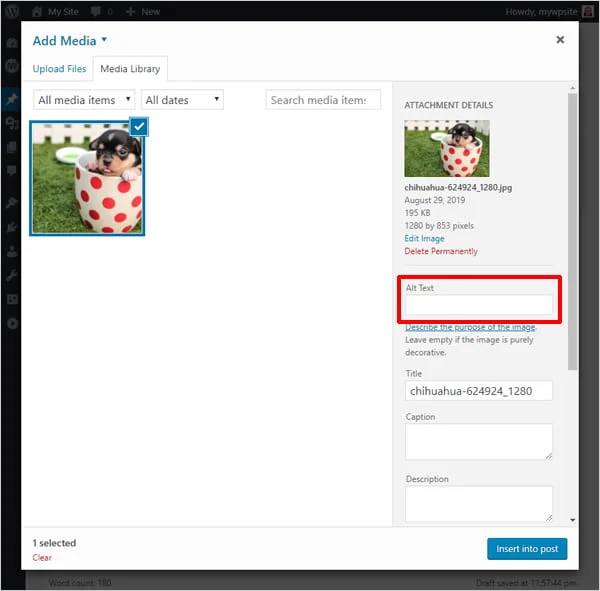Open the Users icon in the sidebar
Screen dimensions: 600x591
[12, 251]
